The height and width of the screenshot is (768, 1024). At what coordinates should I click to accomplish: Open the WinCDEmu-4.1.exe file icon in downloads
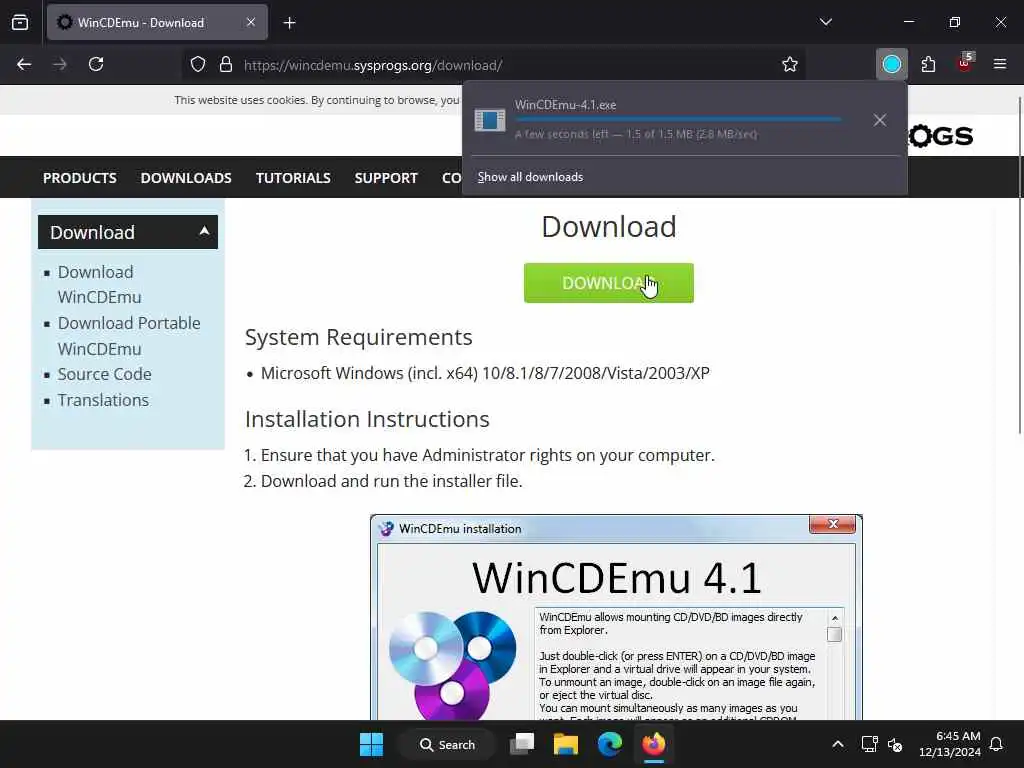(x=490, y=120)
